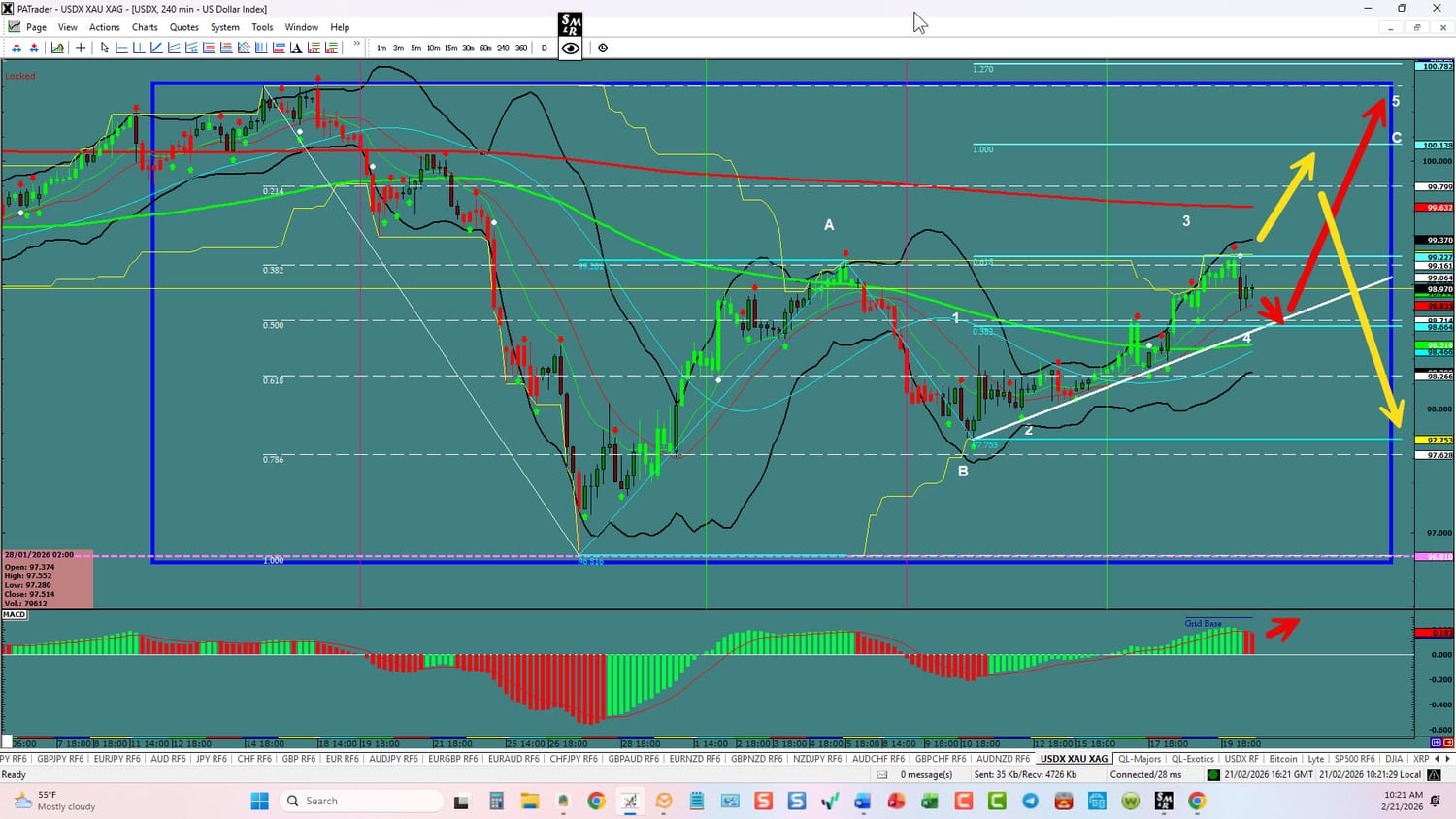Switch chart to 15m timeframe
Screen dimensions: 1456x819
[450, 48]
